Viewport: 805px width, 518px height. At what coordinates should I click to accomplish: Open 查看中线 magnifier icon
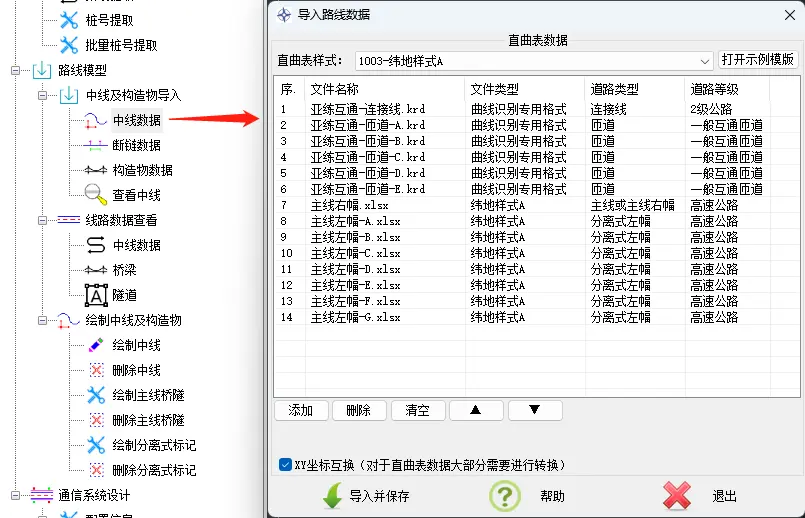pyautogui.click(x=95, y=195)
